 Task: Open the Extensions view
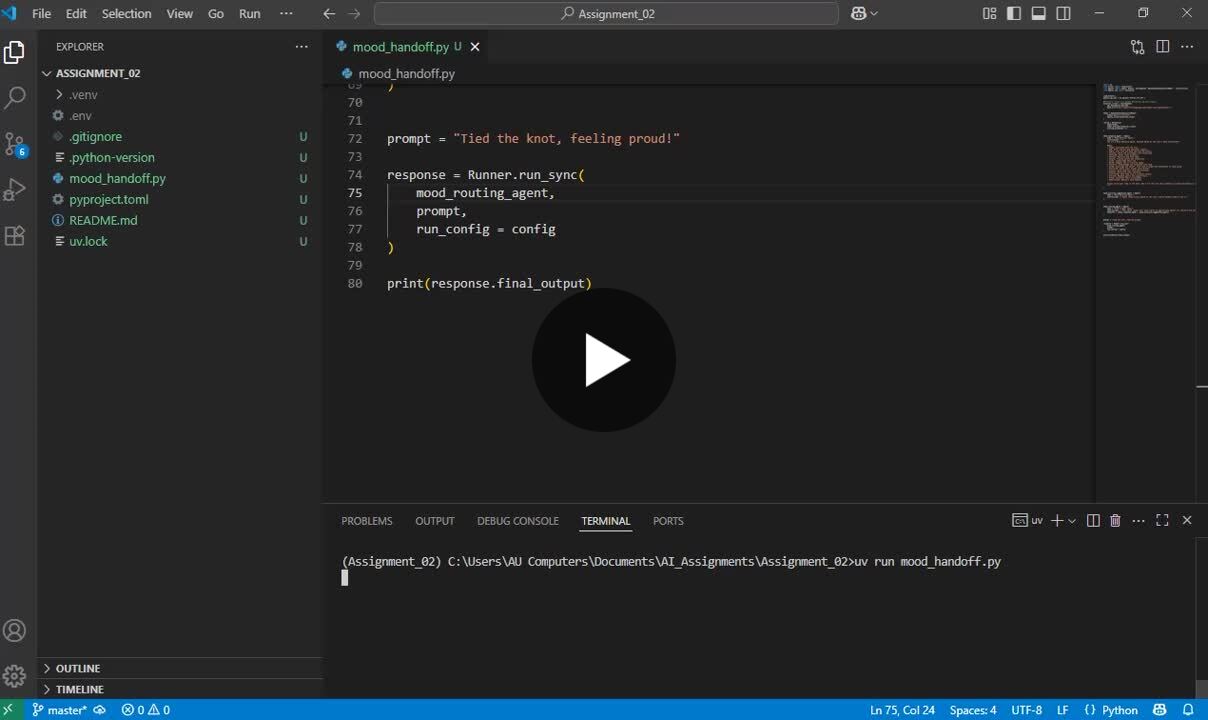pos(15,236)
